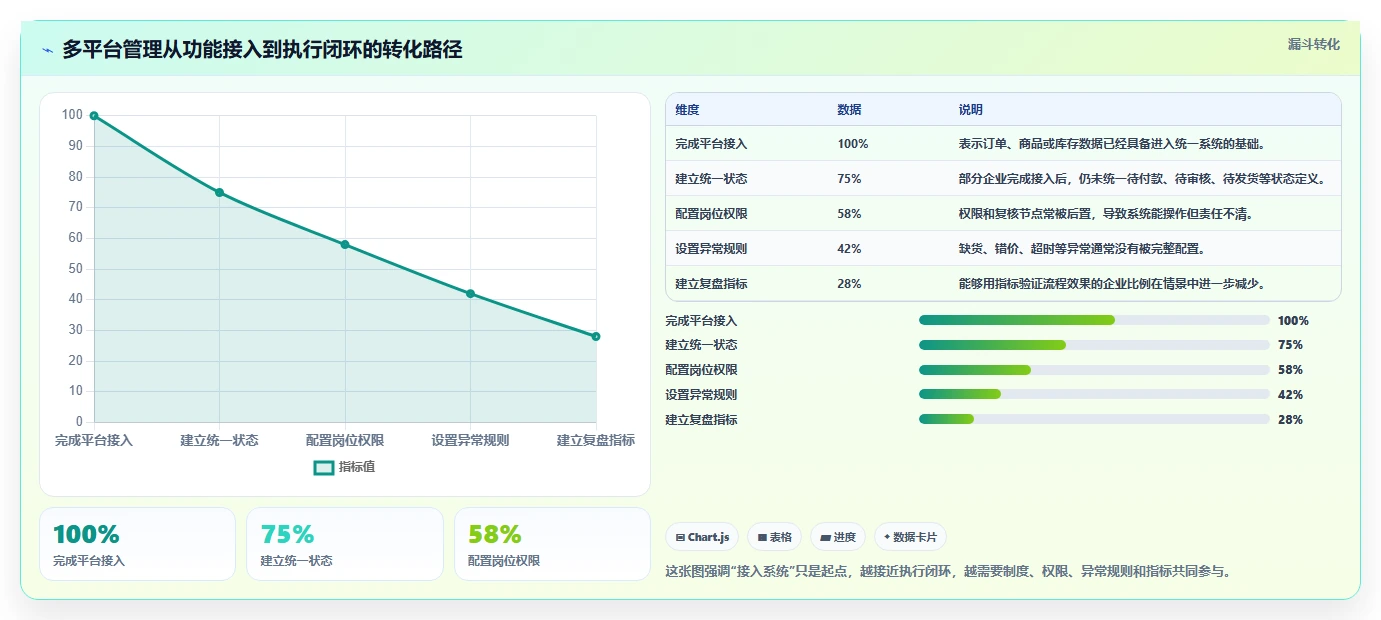This screenshot has height=620, width=1381.
Task: Click the 完成平台接入 progress bar
Action: pyautogui.click(x=1094, y=320)
